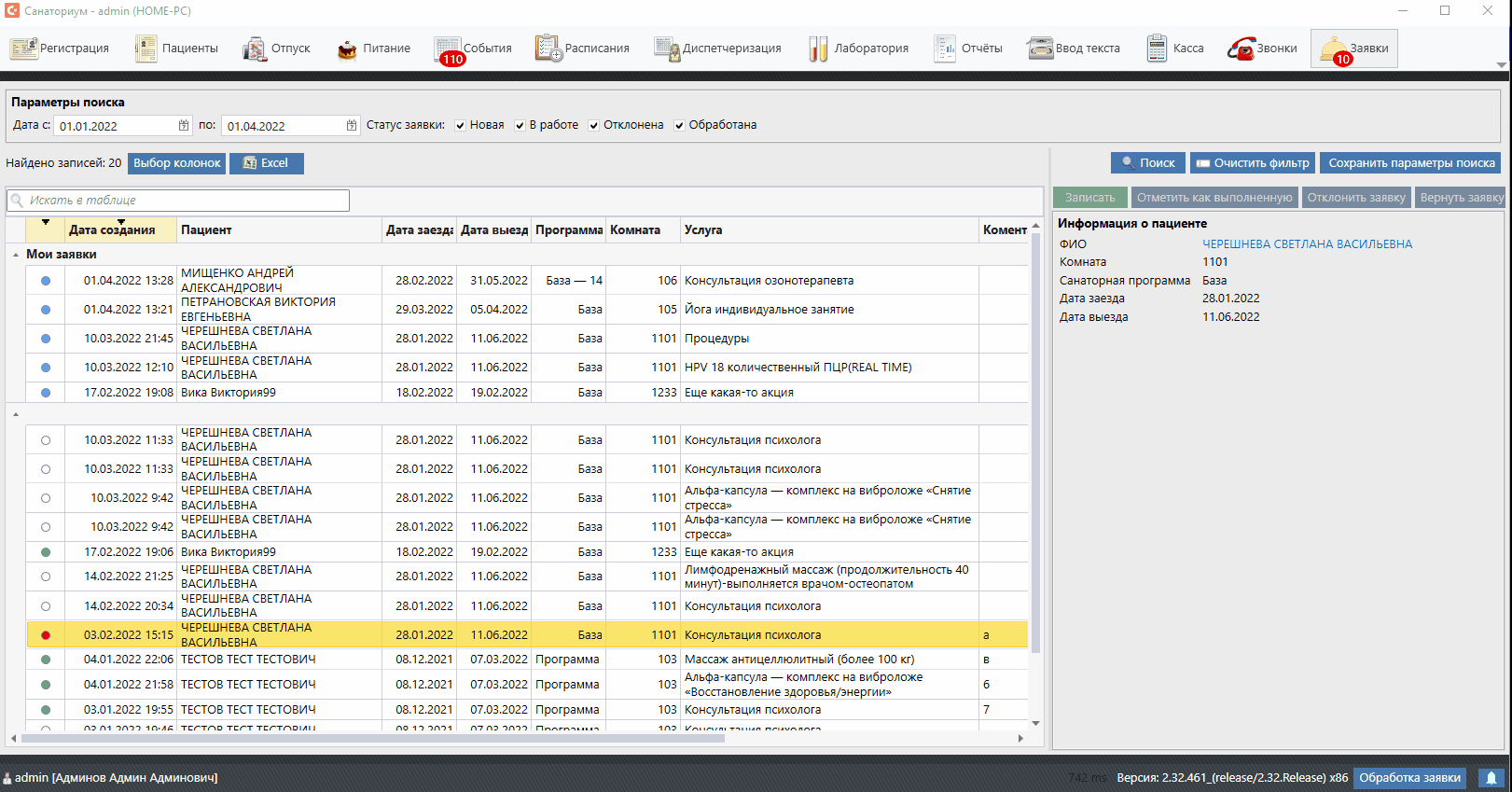Open patient link ЧЕРЕШНЕВА СВЕТЛАНА ВАСИЛЬЕВНА
The image size is (1512, 792).
point(1307,244)
